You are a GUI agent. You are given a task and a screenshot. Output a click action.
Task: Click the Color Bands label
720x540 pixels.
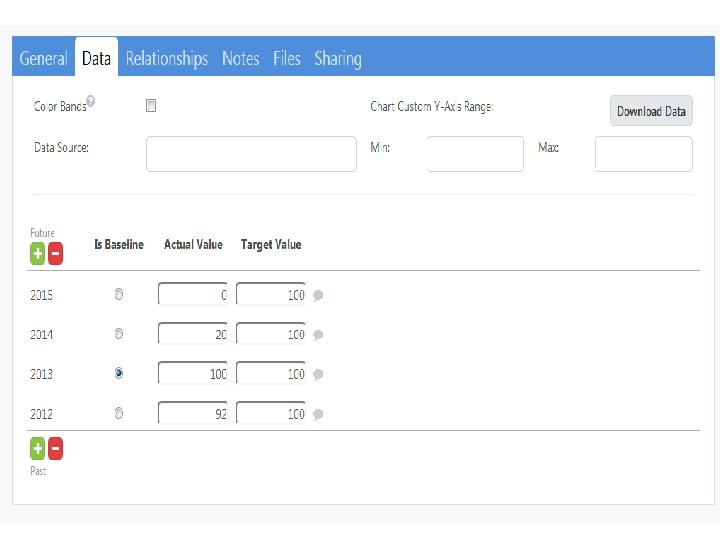[x=60, y=107]
